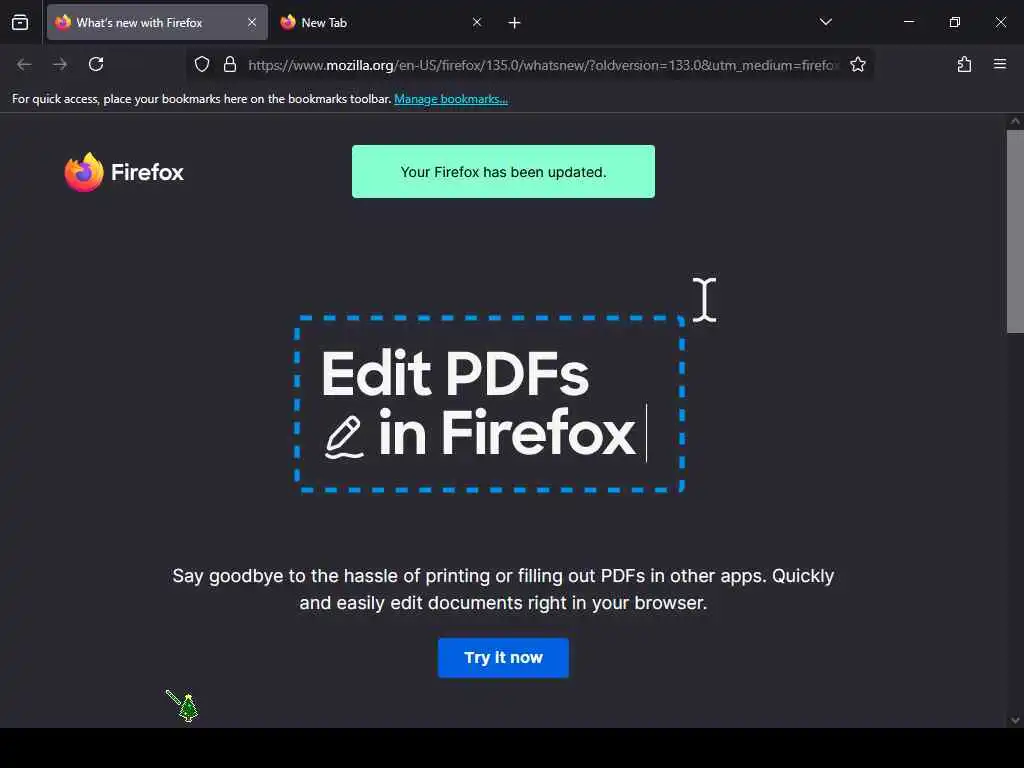The width and height of the screenshot is (1024, 768).
Task: Click the Firefox wordmark on page
Action: coord(148,172)
